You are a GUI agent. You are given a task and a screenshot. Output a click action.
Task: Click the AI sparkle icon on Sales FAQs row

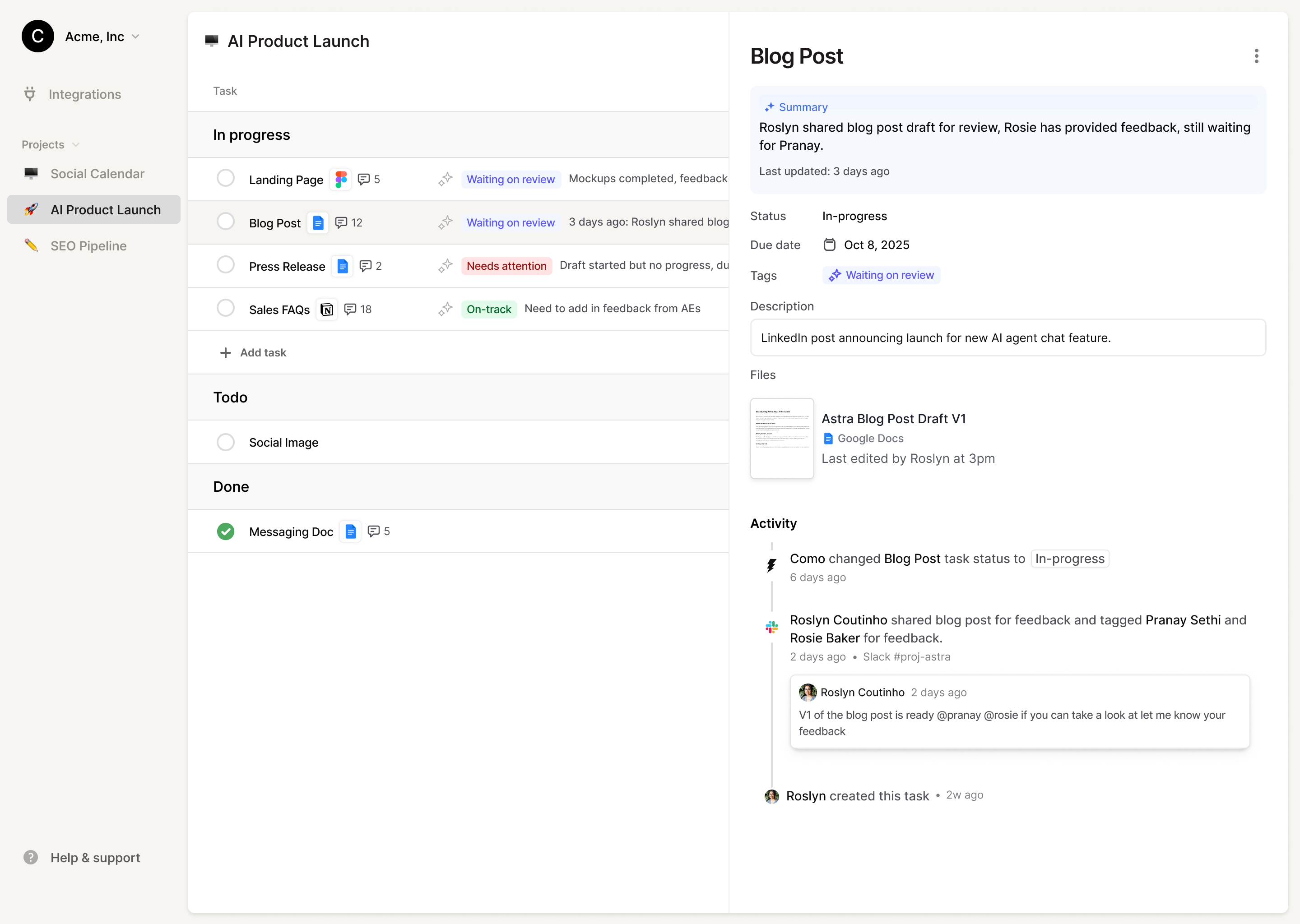tap(445, 309)
